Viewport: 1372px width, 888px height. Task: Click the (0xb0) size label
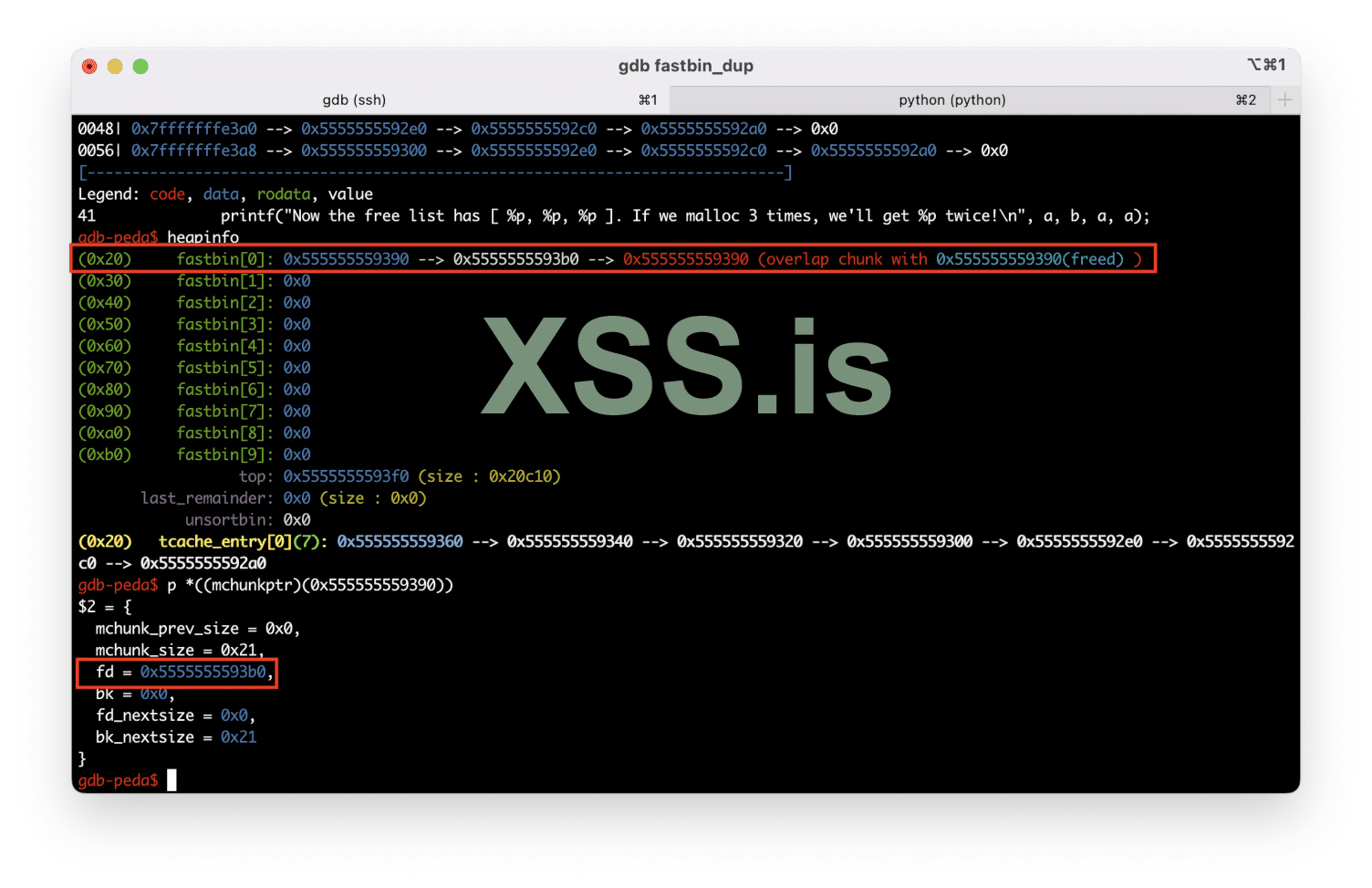point(105,455)
